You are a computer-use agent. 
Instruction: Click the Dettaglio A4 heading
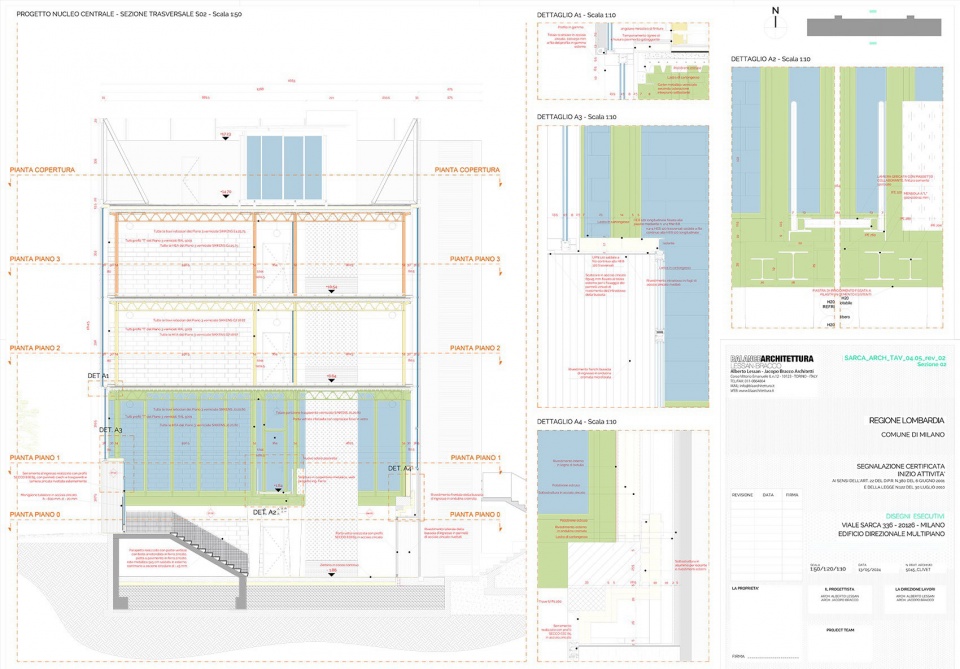(576, 421)
